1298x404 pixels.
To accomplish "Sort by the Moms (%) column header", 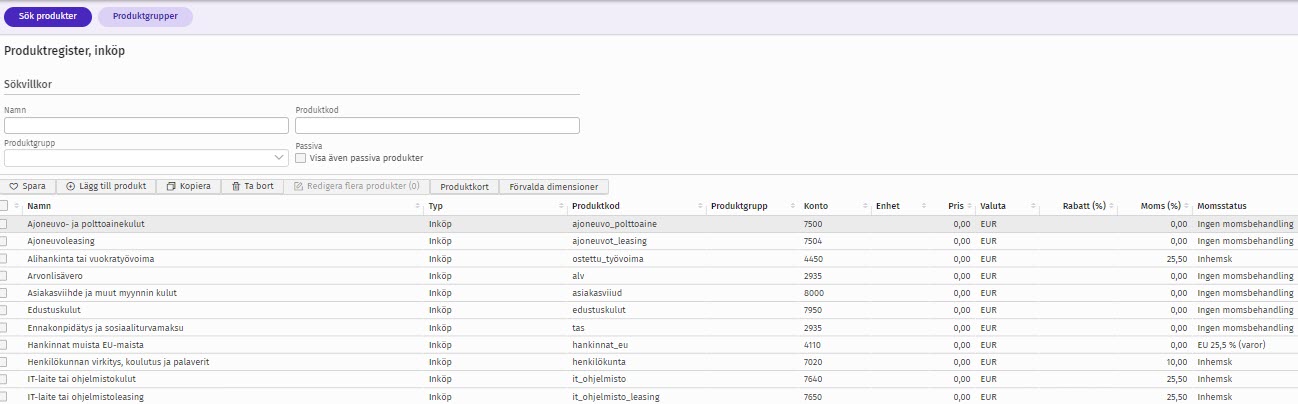I will [x=1161, y=206].
